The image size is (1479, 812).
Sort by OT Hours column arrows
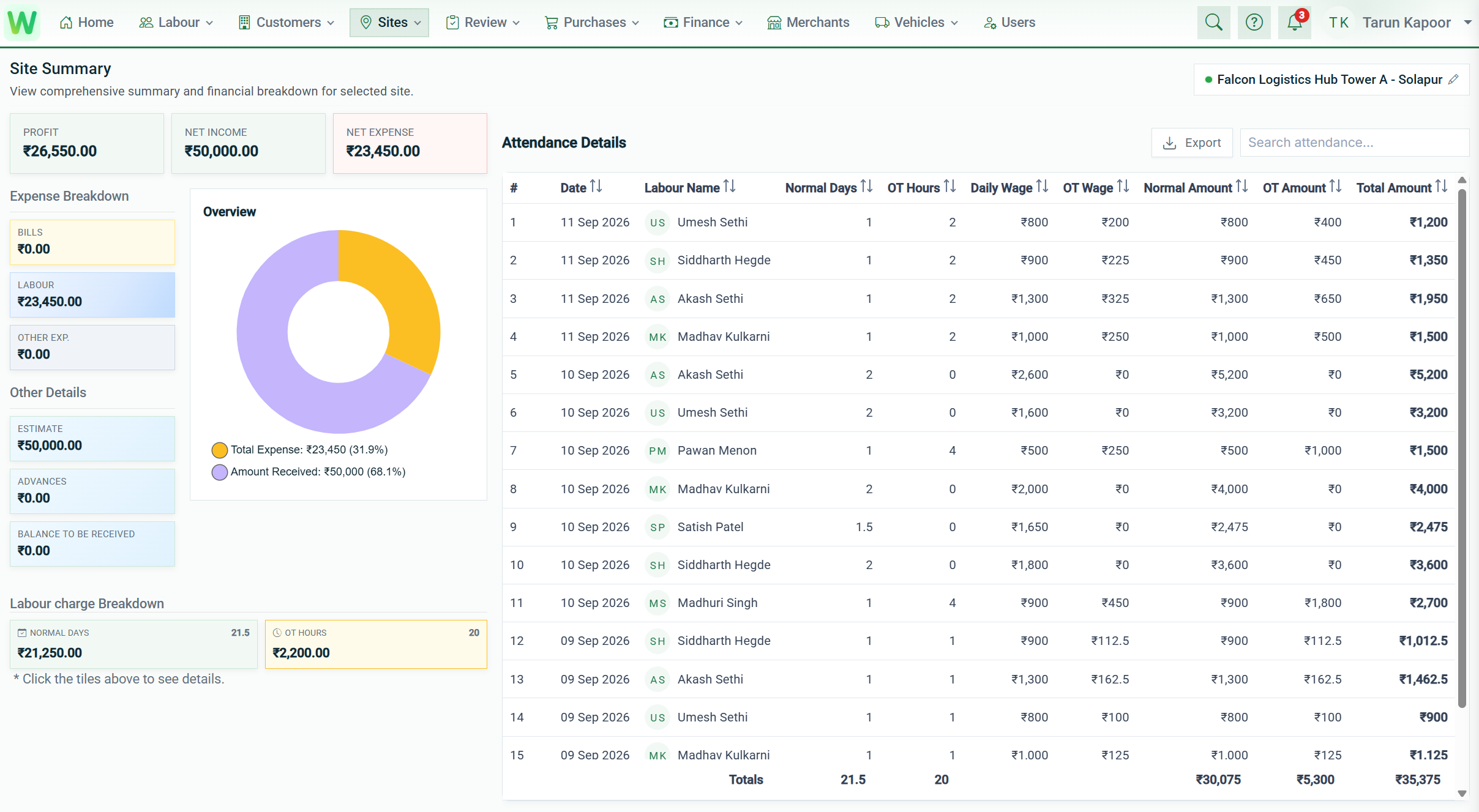click(949, 187)
